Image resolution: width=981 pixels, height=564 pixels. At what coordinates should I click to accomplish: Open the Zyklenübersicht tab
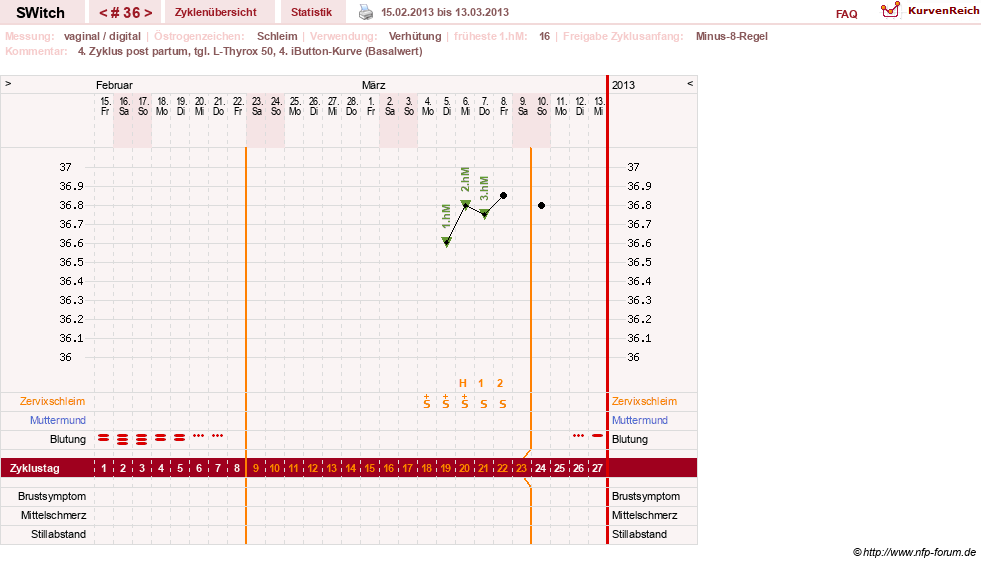click(x=216, y=12)
